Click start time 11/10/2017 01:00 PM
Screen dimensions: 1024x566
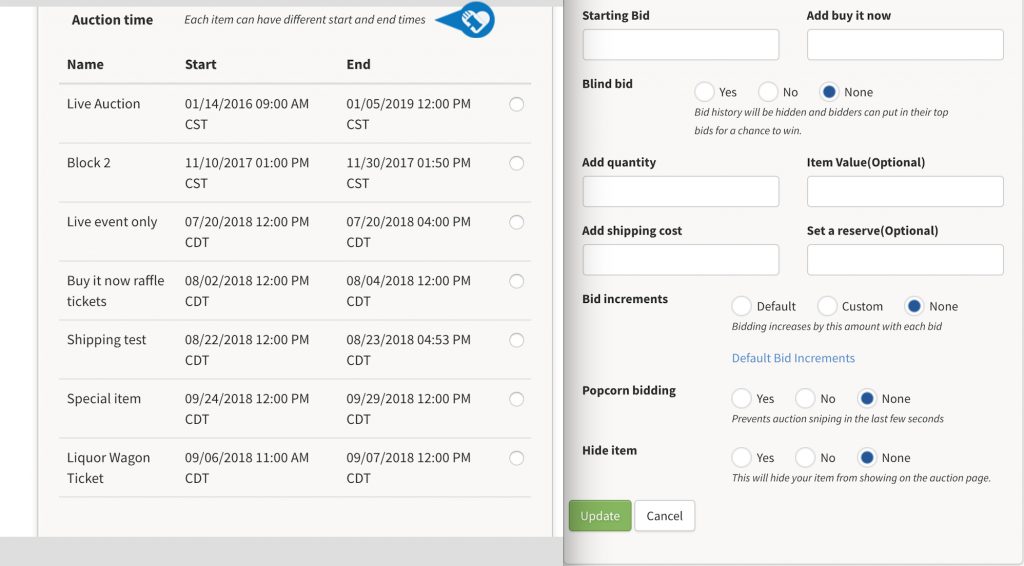pos(247,163)
